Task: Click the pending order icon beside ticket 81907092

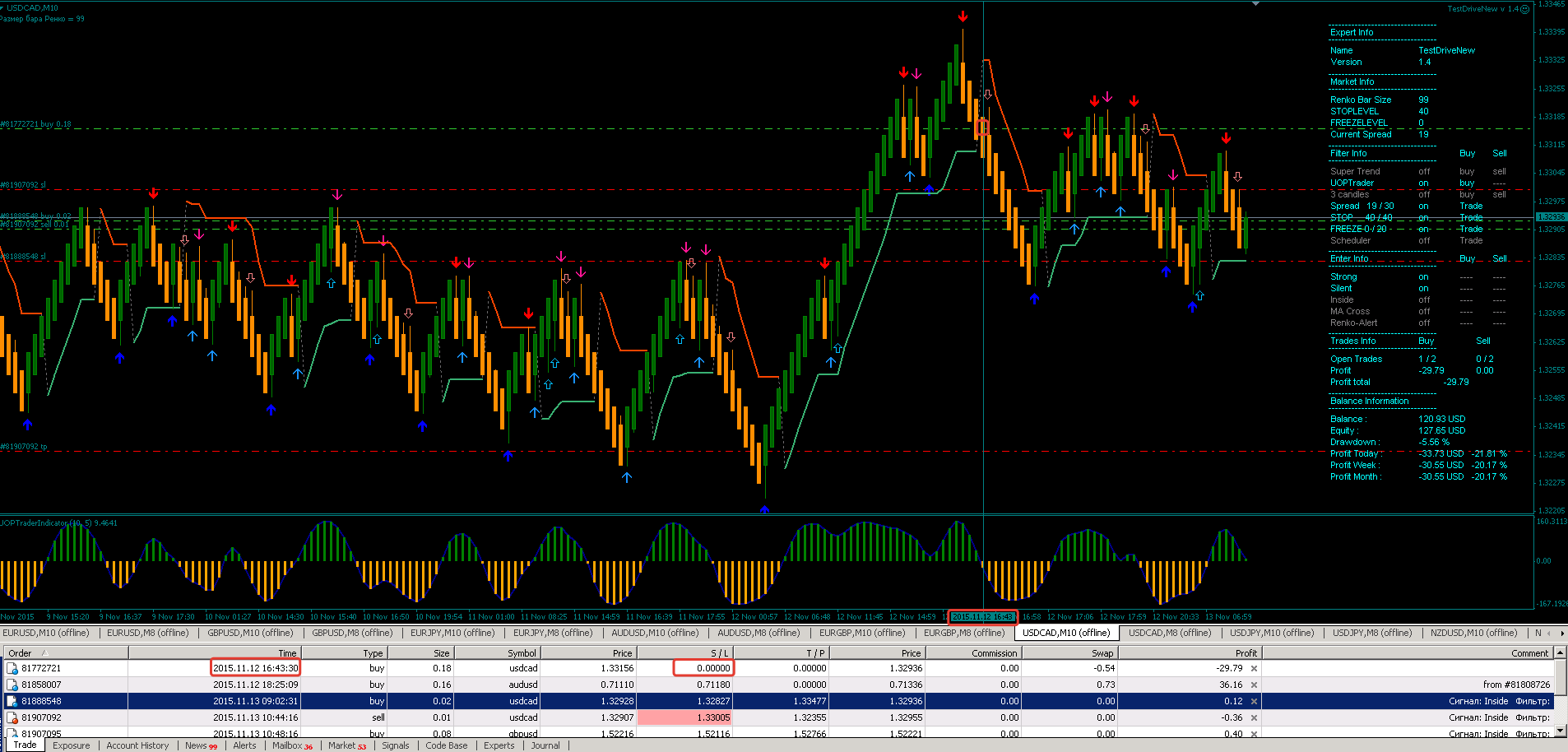Action: [x=12, y=717]
